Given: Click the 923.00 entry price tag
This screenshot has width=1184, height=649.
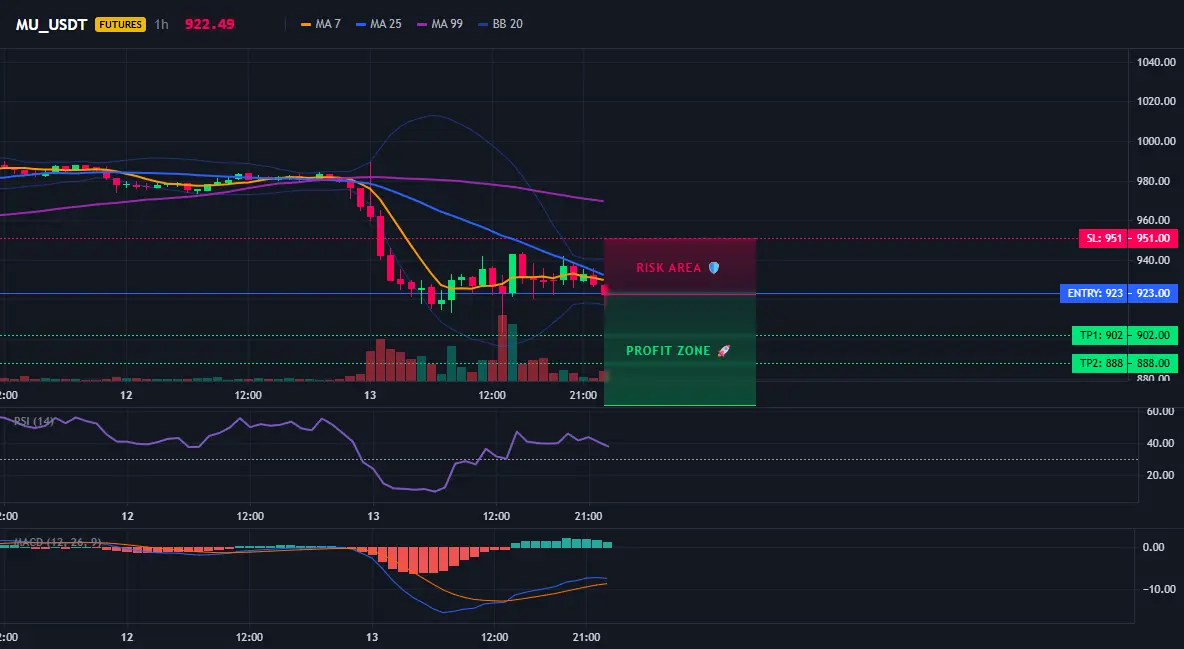Looking at the screenshot, I should coord(1153,293).
